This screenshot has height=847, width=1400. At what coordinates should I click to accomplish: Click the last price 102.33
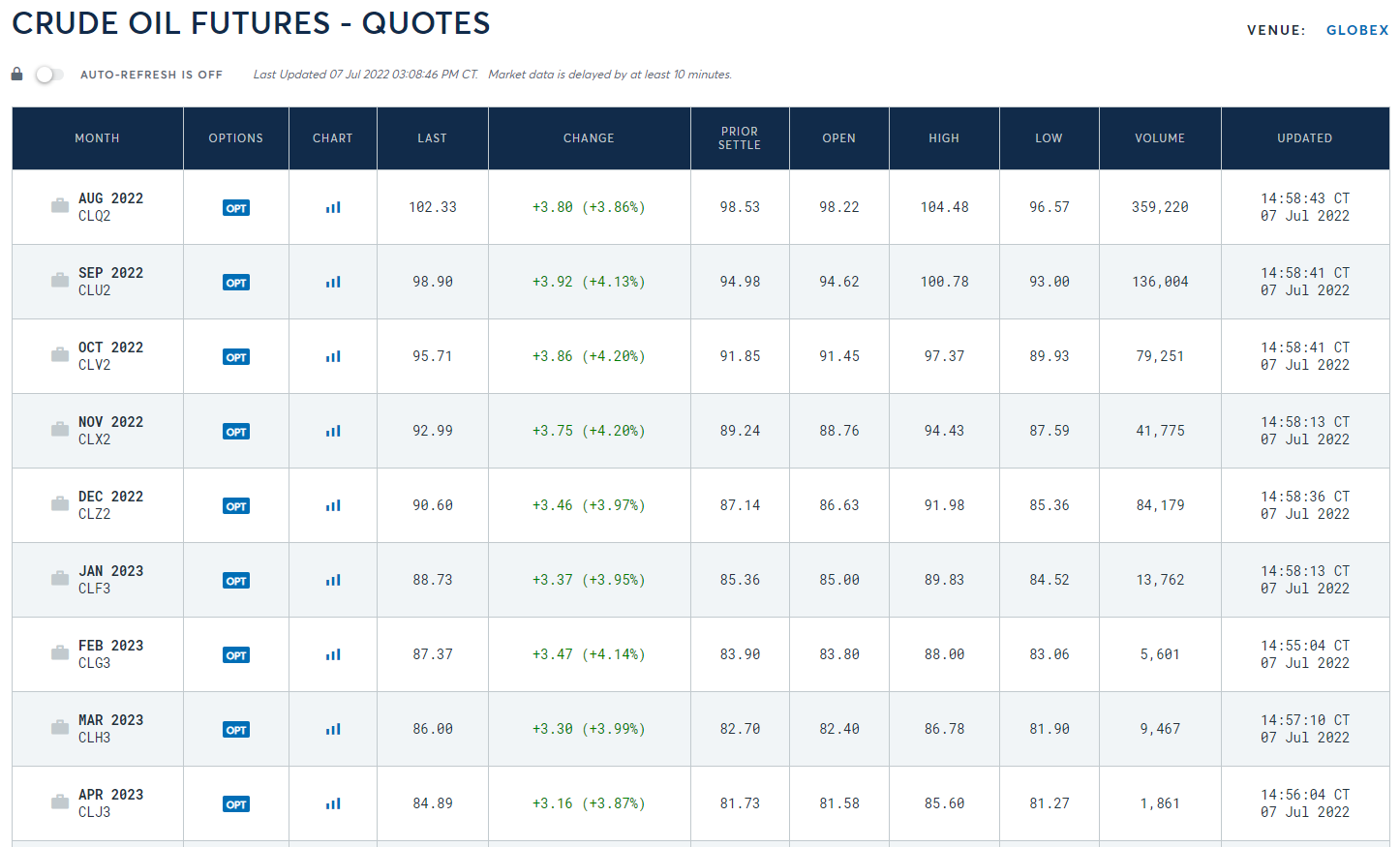[433, 207]
